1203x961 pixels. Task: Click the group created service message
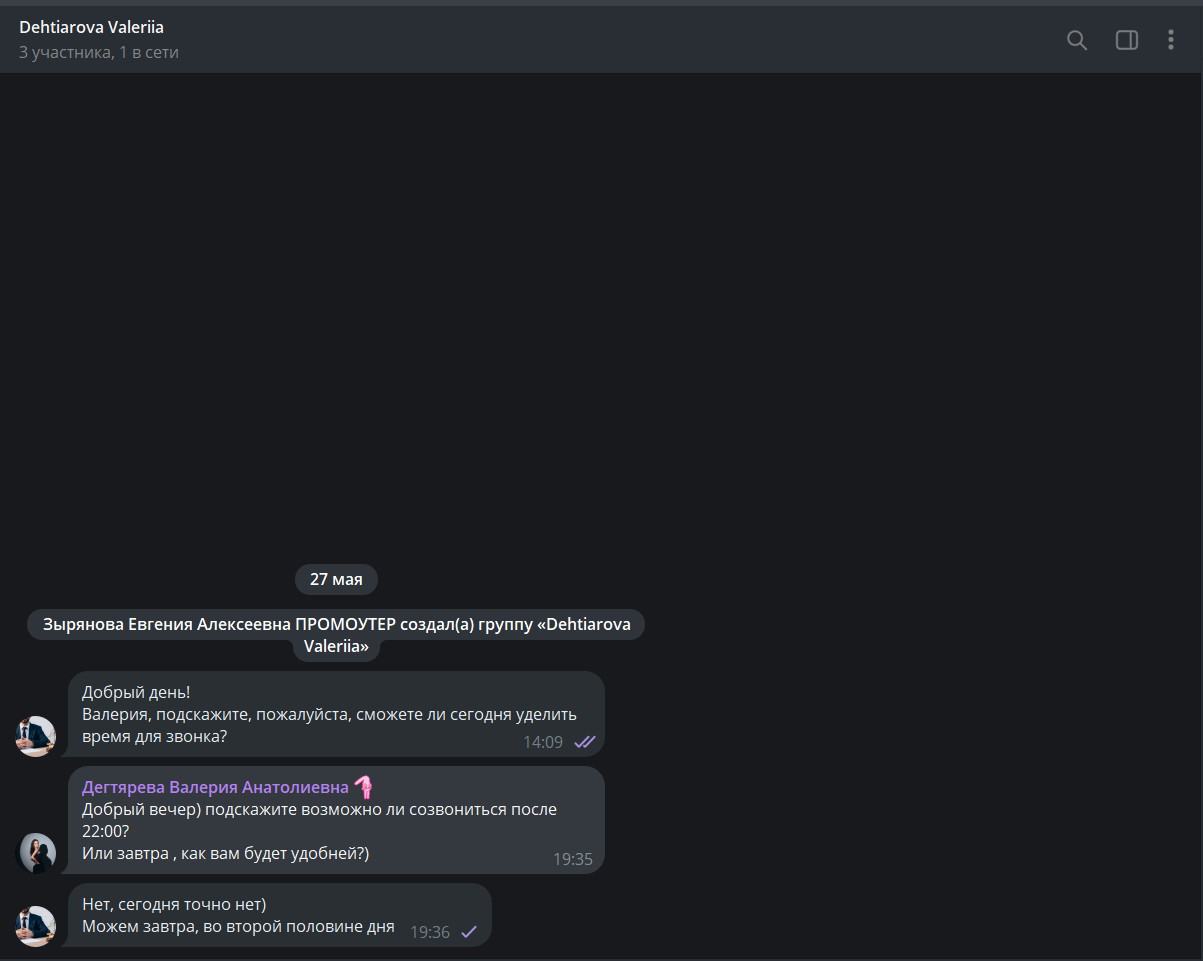click(336, 635)
